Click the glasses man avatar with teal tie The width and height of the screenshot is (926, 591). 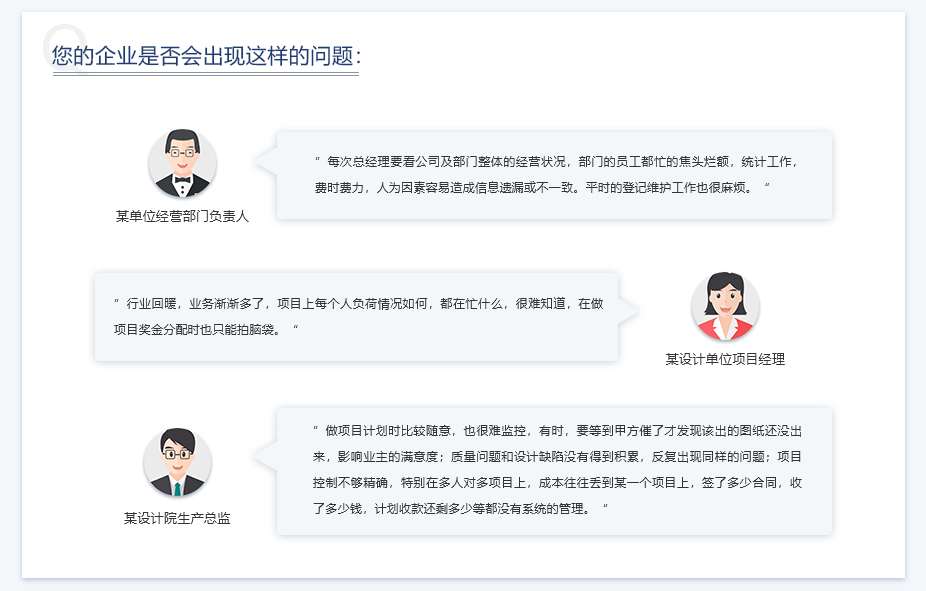tap(177, 463)
